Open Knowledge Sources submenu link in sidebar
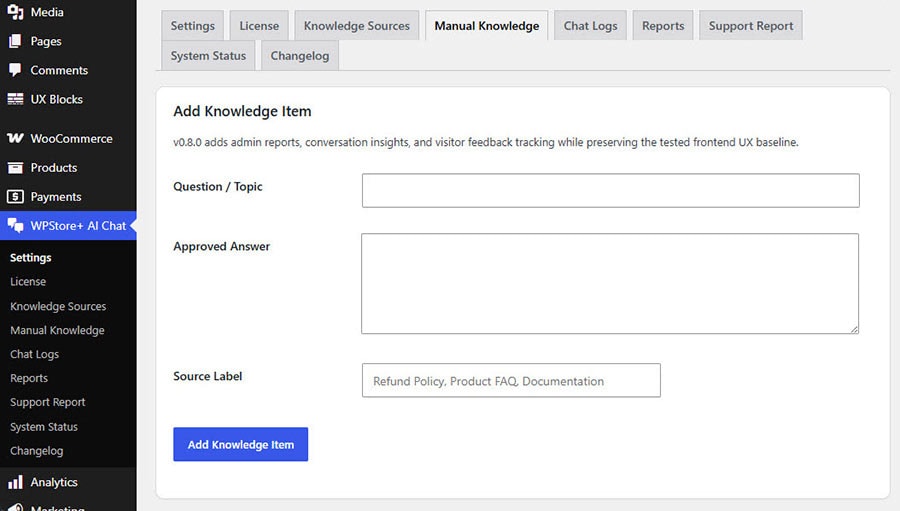 click(x=58, y=307)
